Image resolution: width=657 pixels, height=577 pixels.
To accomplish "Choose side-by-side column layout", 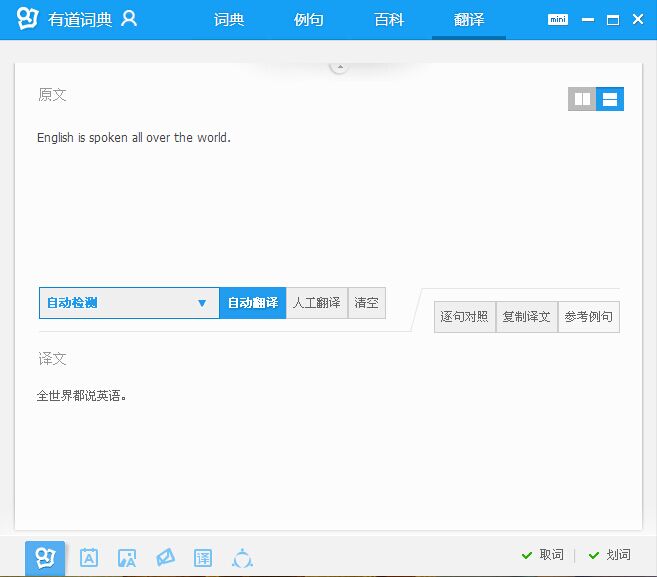I will coord(582,99).
